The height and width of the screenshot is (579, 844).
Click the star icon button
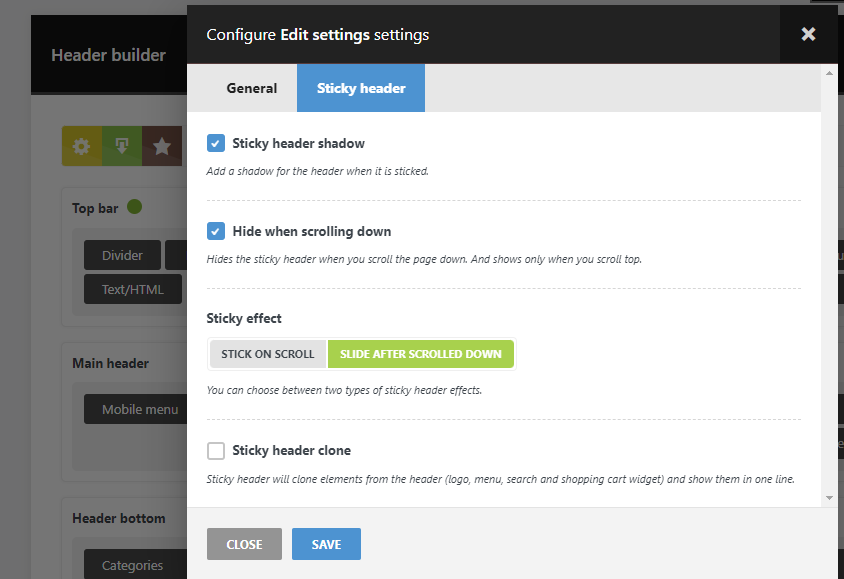[x=161, y=146]
